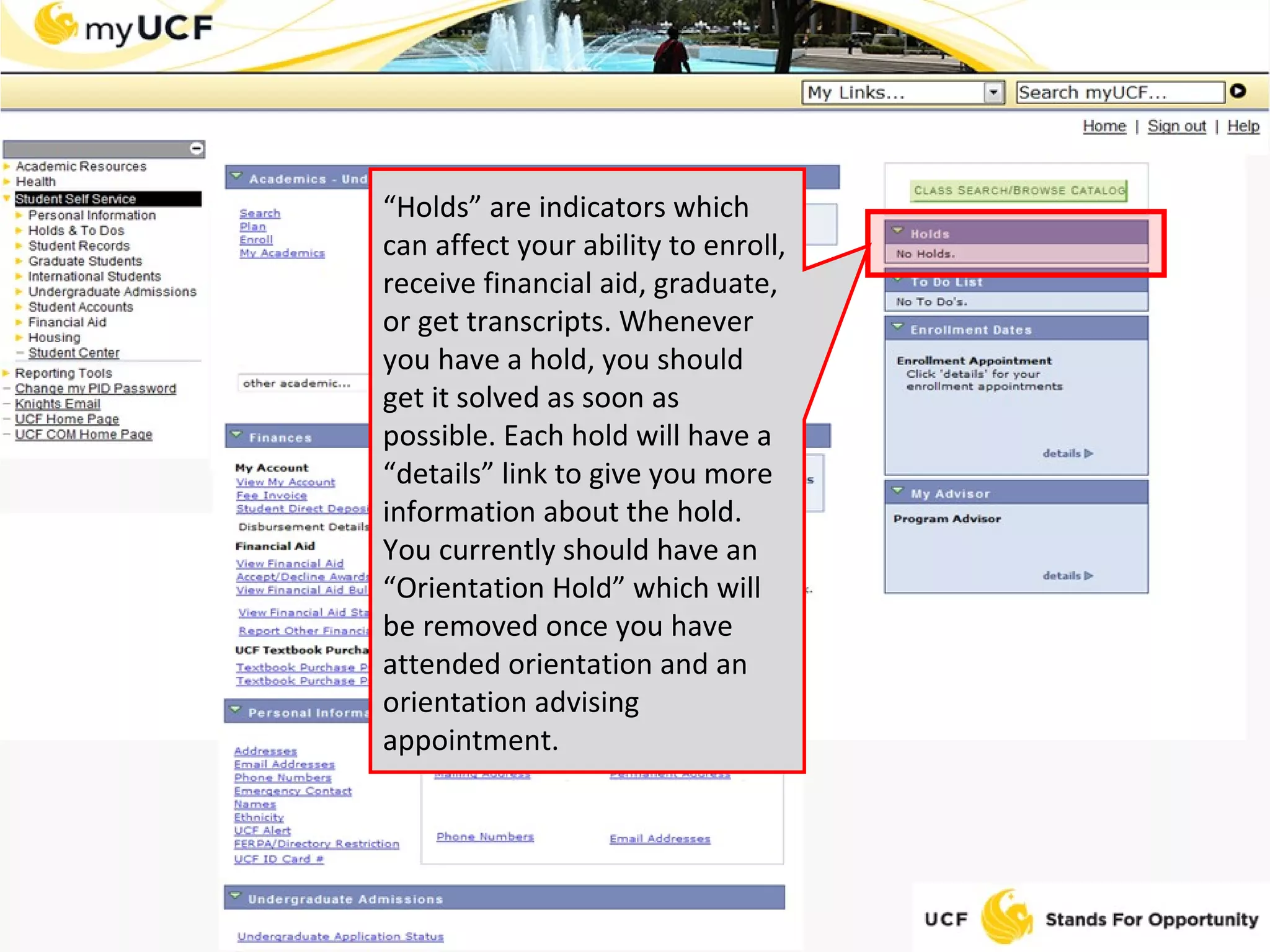The width and height of the screenshot is (1270, 952).
Task: Open the Ethnicity link
Action: (259, 818)
